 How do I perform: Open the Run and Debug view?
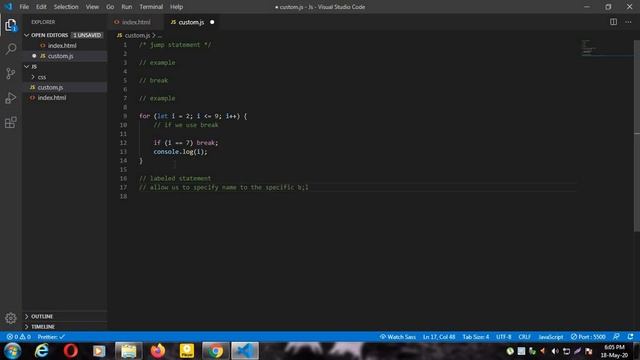tap(11, 98)
